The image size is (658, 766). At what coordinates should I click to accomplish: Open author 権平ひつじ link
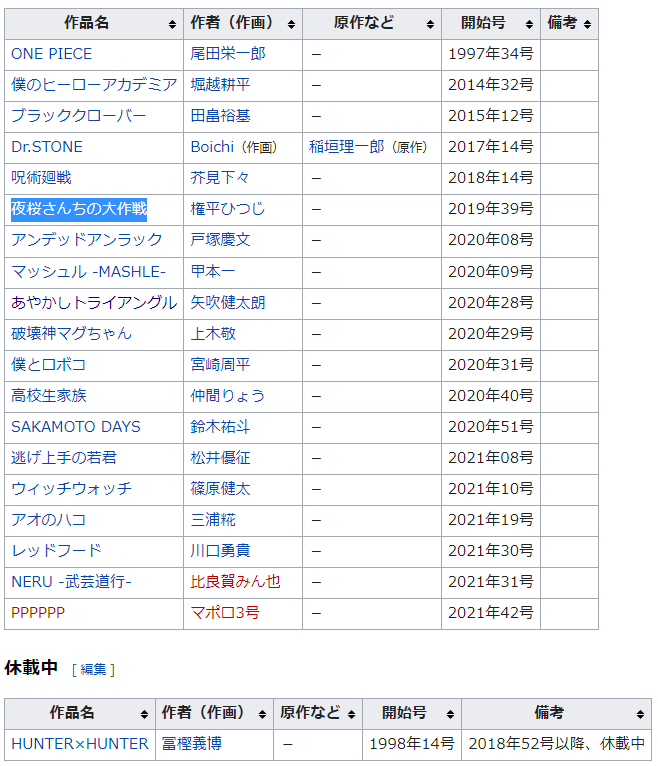[x=228, y=209]
